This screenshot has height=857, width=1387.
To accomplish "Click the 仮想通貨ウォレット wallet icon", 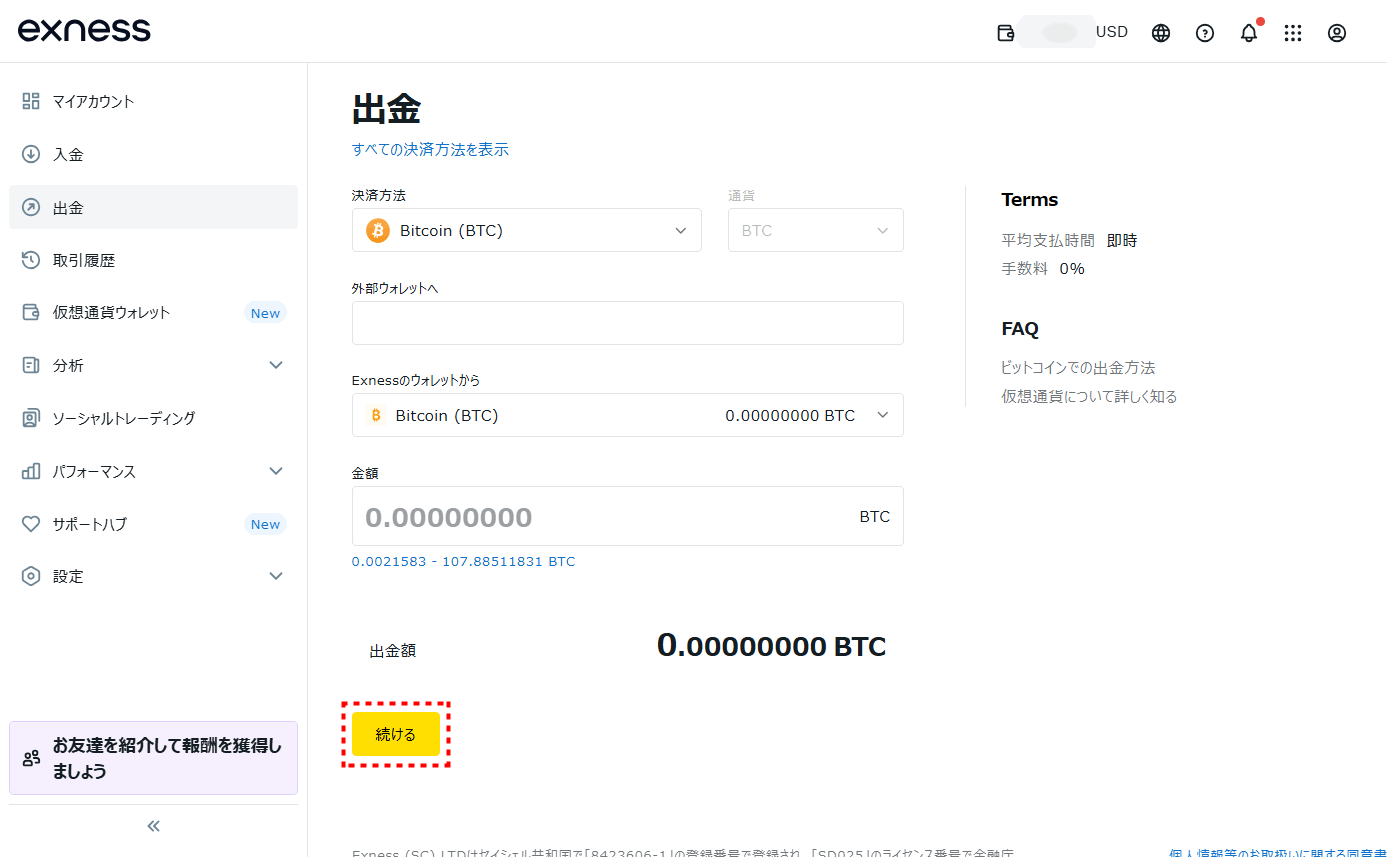I will [31, 312].
